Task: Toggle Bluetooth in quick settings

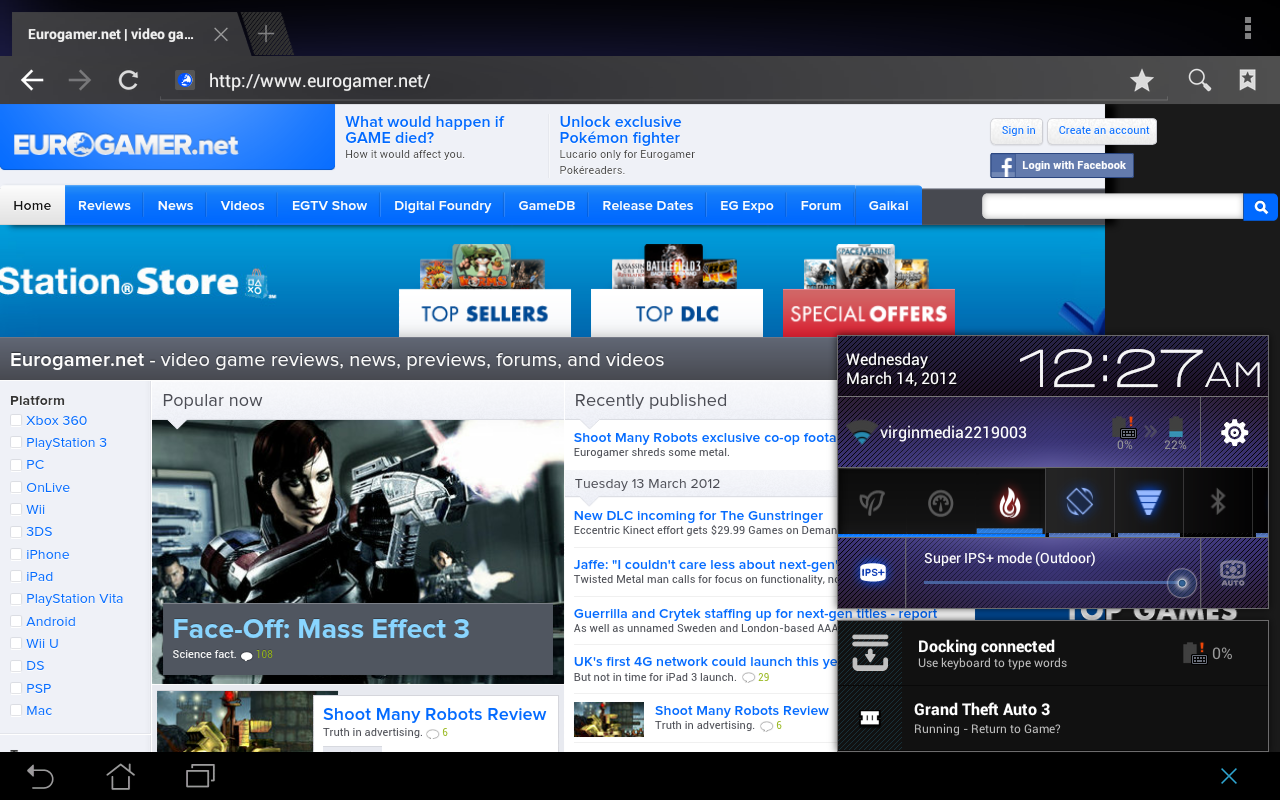Action: click(1218, 502)
